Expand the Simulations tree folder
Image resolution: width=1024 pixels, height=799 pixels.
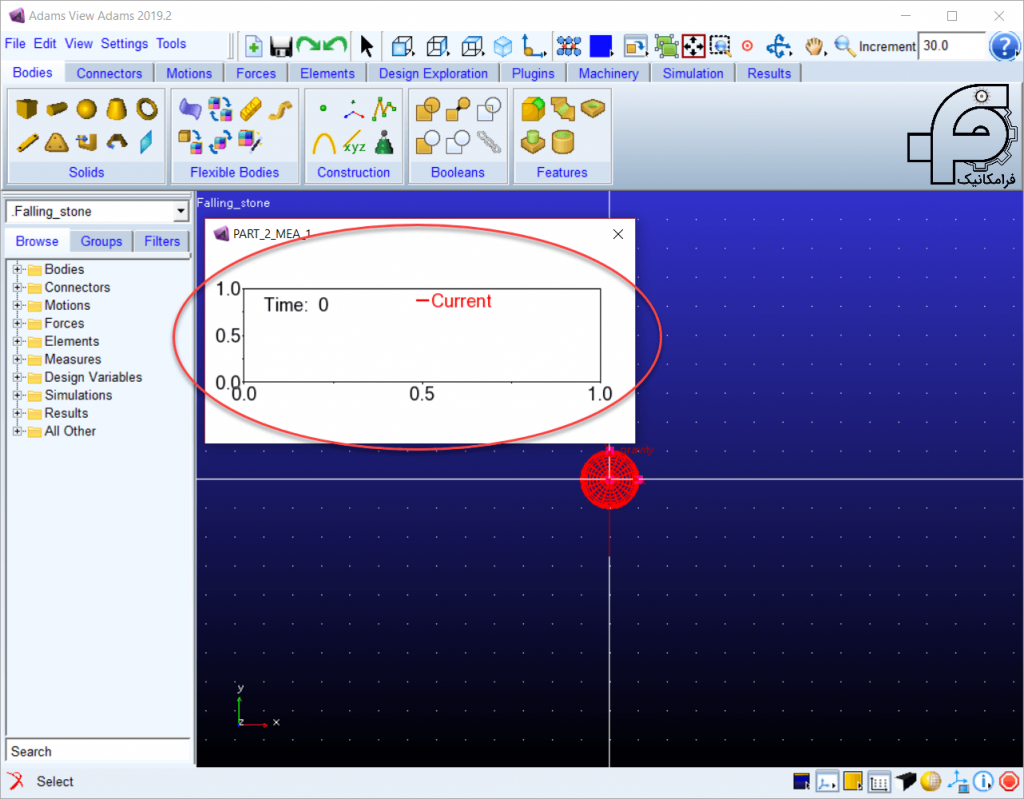[18, 395]
